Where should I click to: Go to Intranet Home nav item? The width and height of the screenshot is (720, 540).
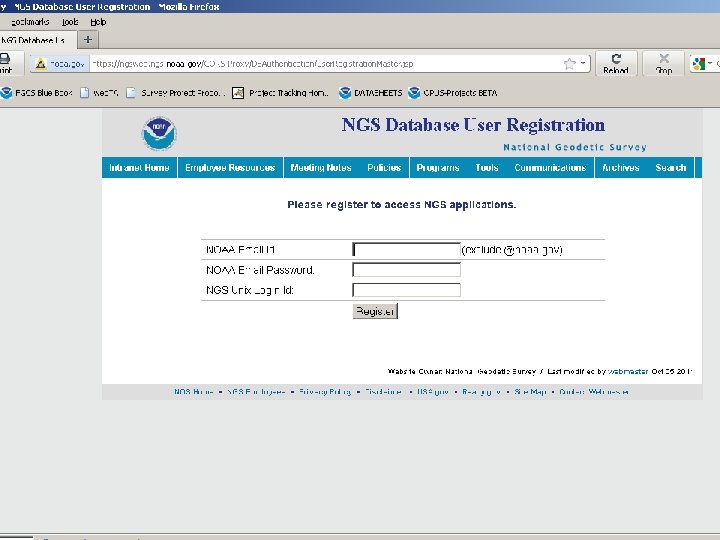[139, 168]
